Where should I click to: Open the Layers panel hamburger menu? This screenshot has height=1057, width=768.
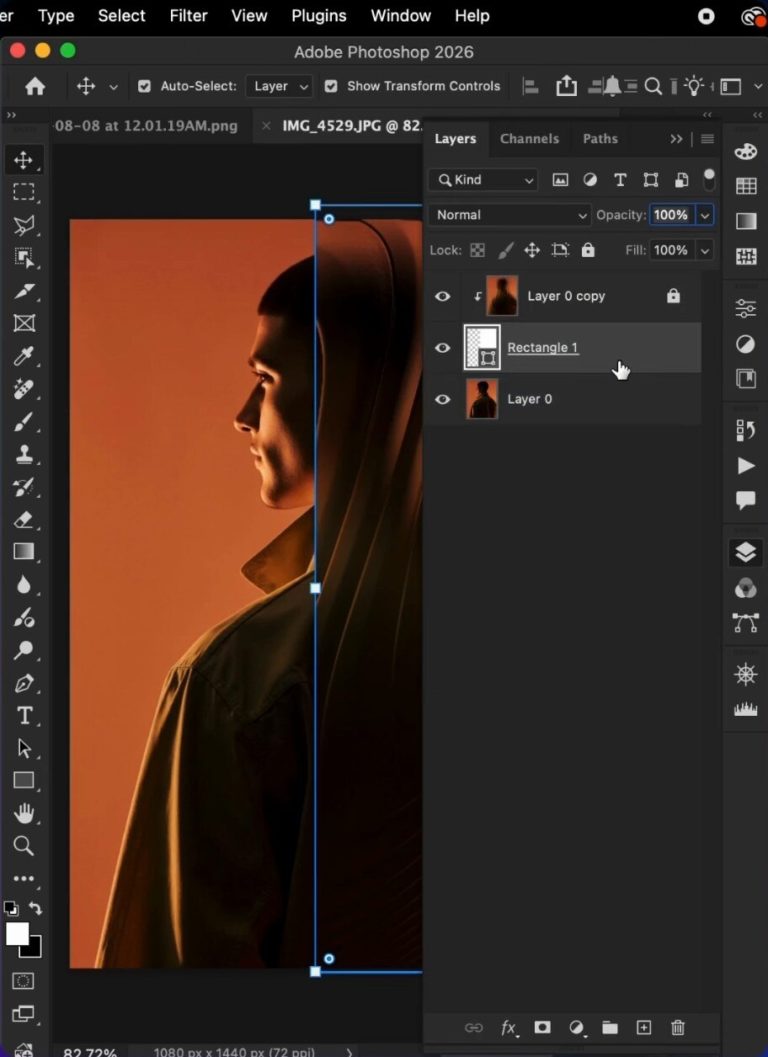tap(707, 139)
